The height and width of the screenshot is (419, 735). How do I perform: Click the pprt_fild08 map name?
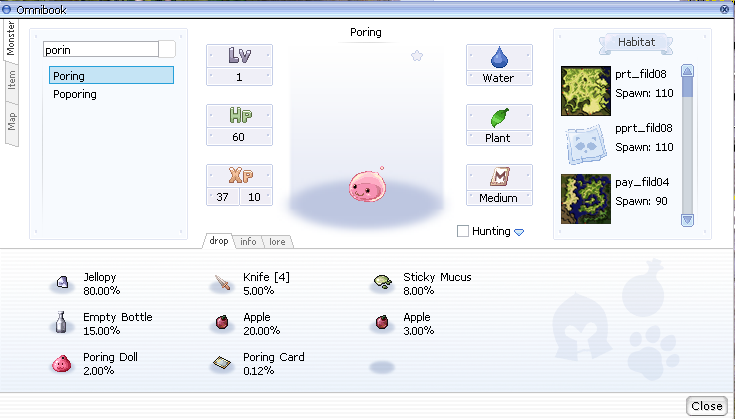(x=644, y=128)
